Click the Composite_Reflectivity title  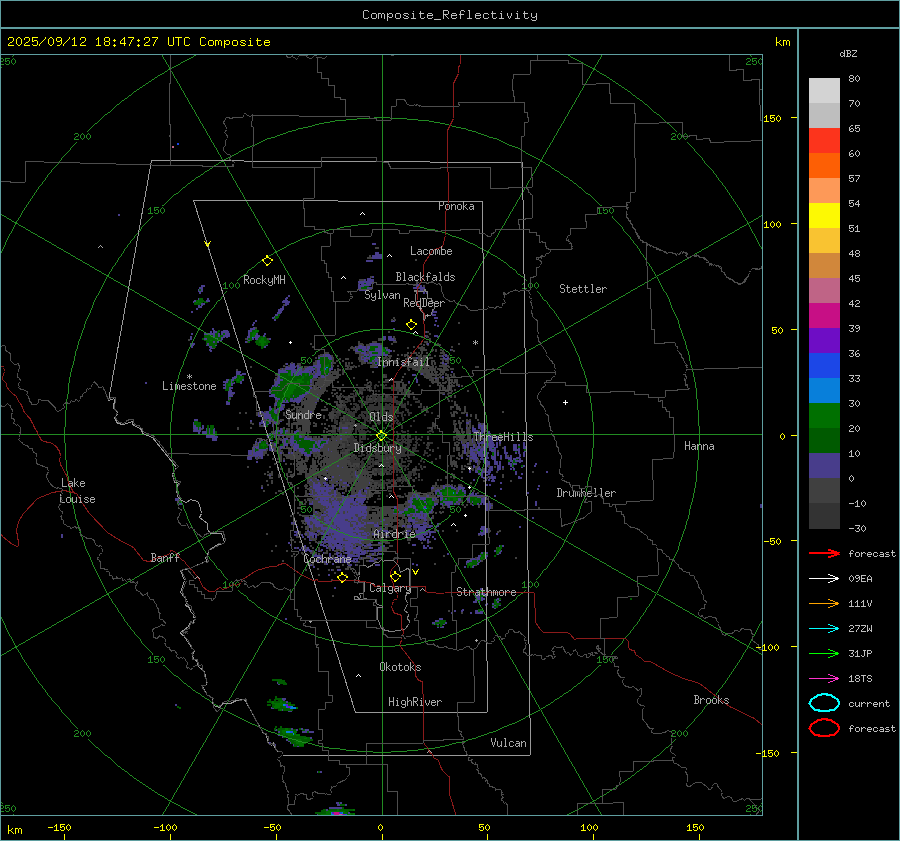point(450,15)
